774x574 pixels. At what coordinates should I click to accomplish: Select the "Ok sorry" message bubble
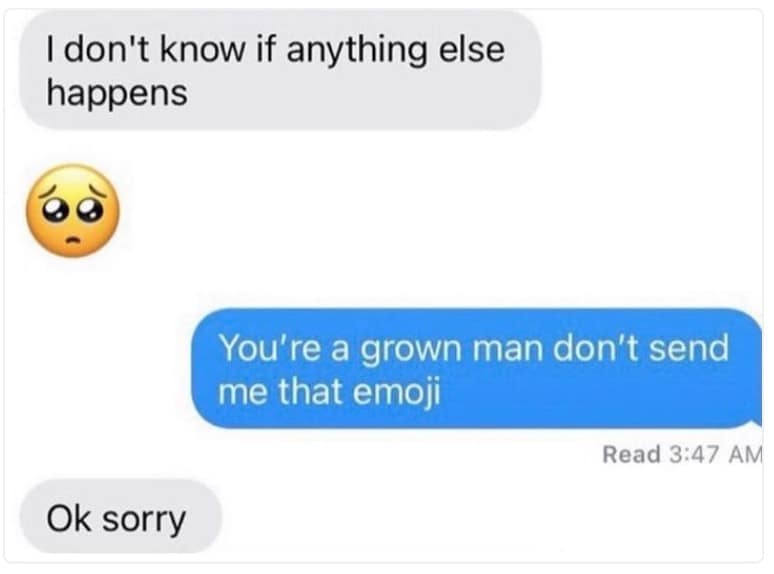point(121,517)
